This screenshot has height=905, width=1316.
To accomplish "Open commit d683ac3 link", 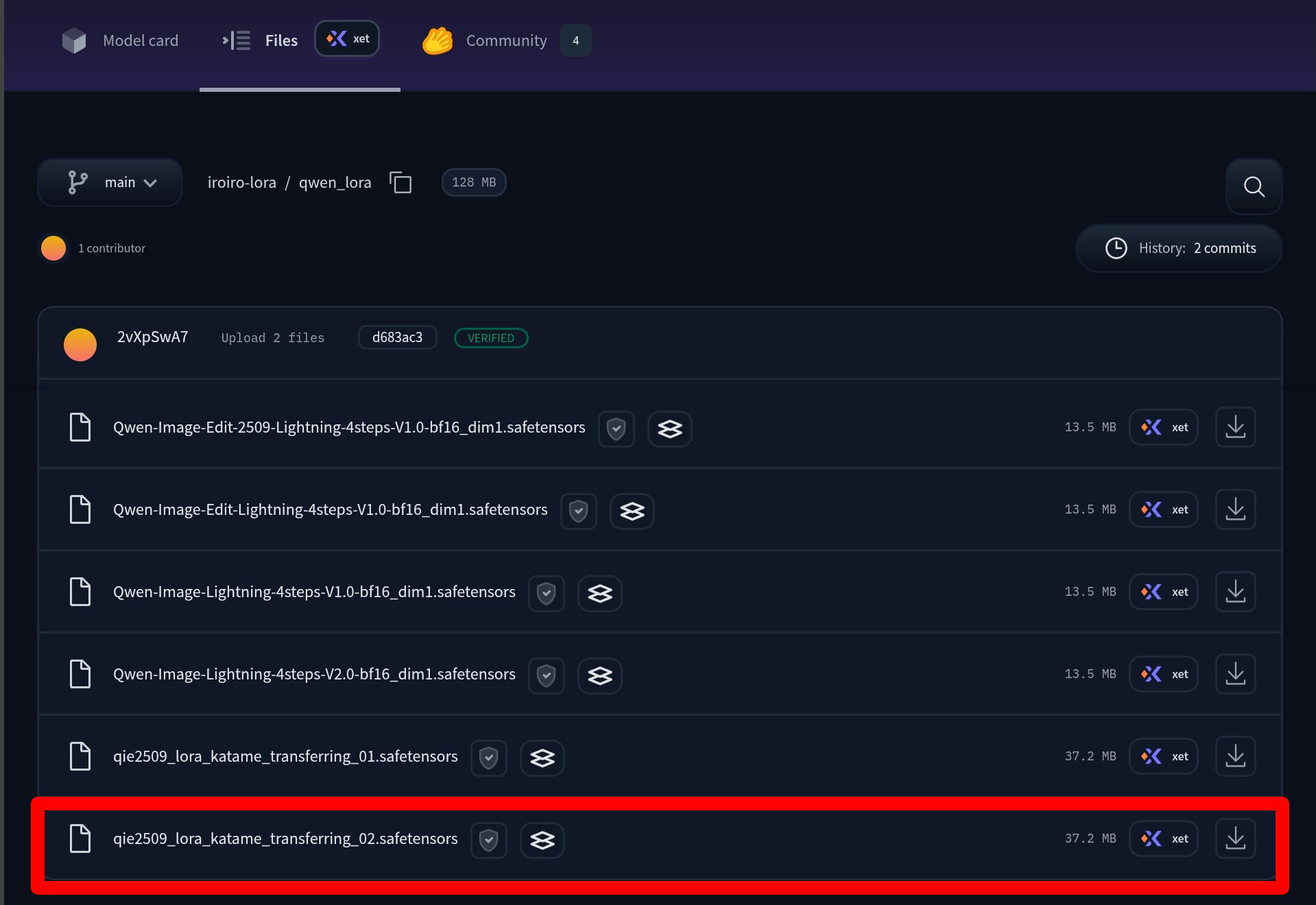I will (x=397, y=337).
